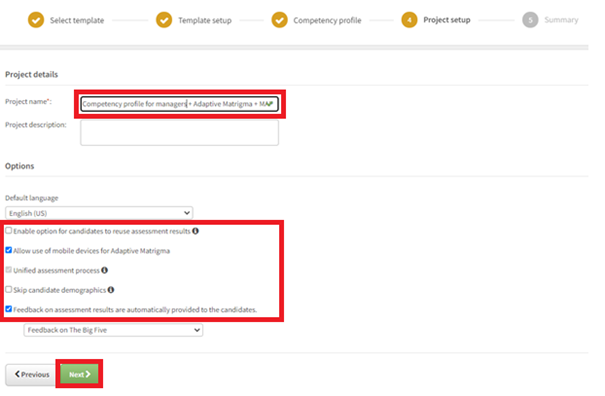Image resolution: width=605 pixels, height=396 pixels.
Task: Go to the Competency profile step label
Action: (x=327, y=20)
